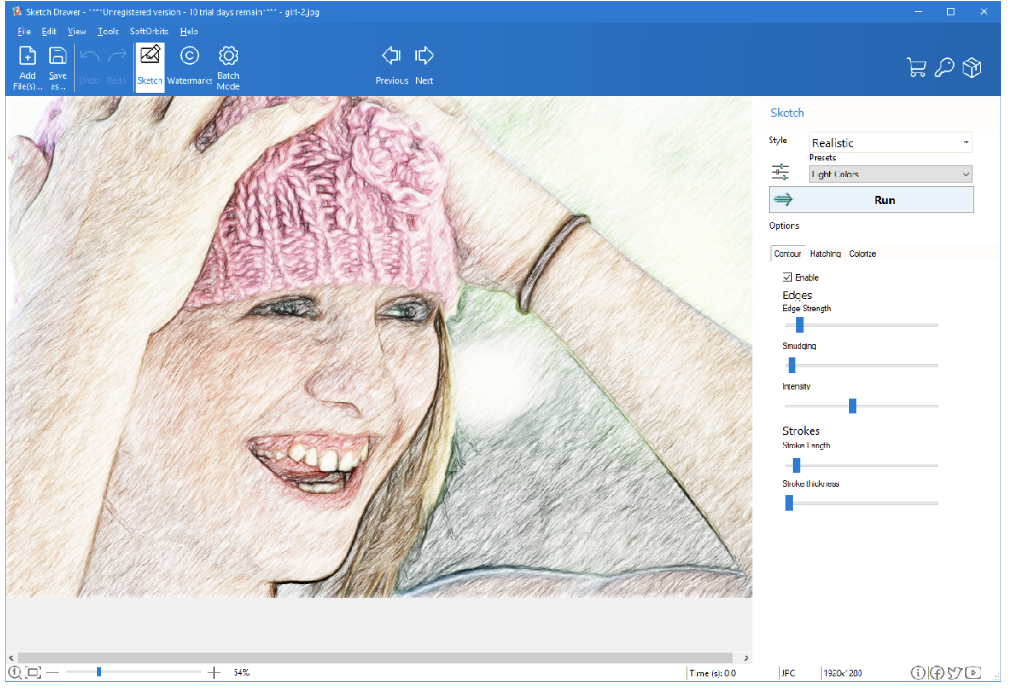Click the registration key icon
This screenshot has width=1014, height=700.
coord(944,68)
